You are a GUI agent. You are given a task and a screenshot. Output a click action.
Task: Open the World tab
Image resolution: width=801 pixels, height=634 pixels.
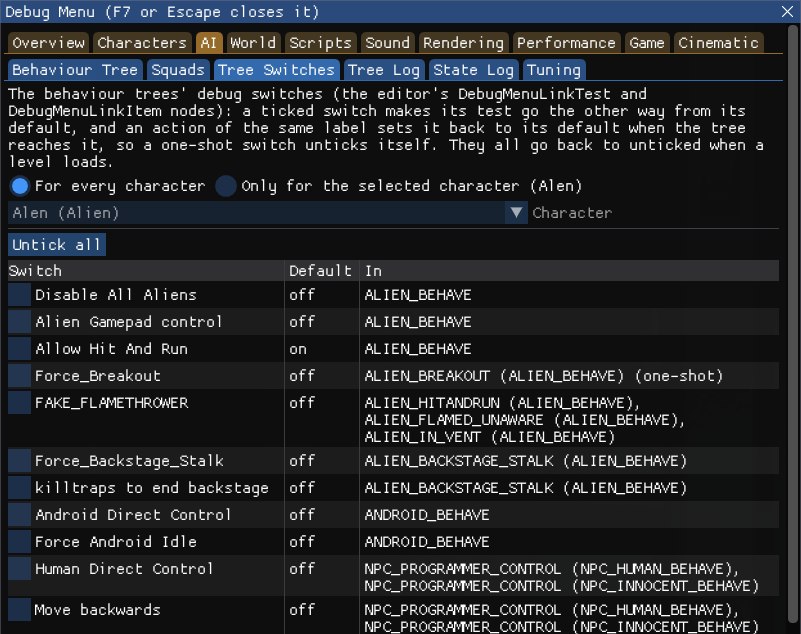pyautogui.click(x=253, y=43)
